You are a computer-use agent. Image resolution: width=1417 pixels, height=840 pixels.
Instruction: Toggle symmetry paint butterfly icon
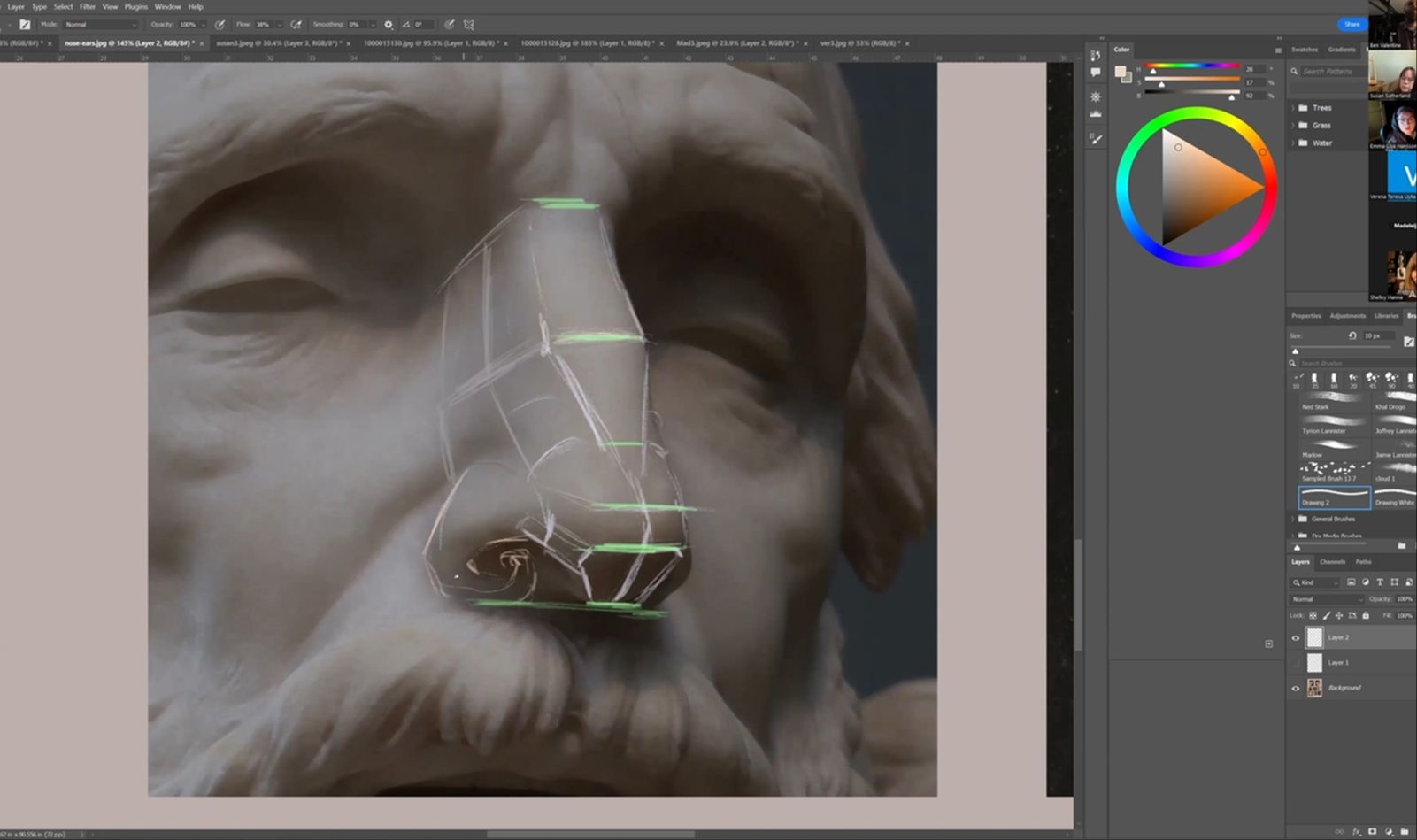pyautogui.click(x=469, y=25)
